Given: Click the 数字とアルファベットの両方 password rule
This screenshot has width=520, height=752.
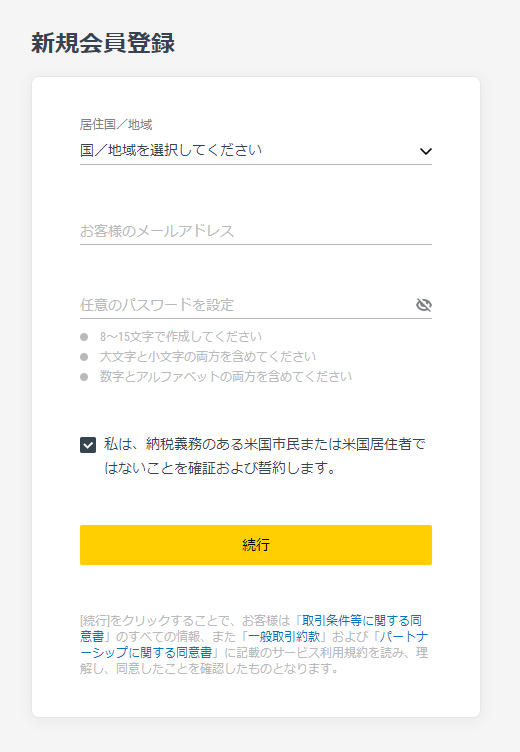Looking at the screenshot, I should pos(225,376).
